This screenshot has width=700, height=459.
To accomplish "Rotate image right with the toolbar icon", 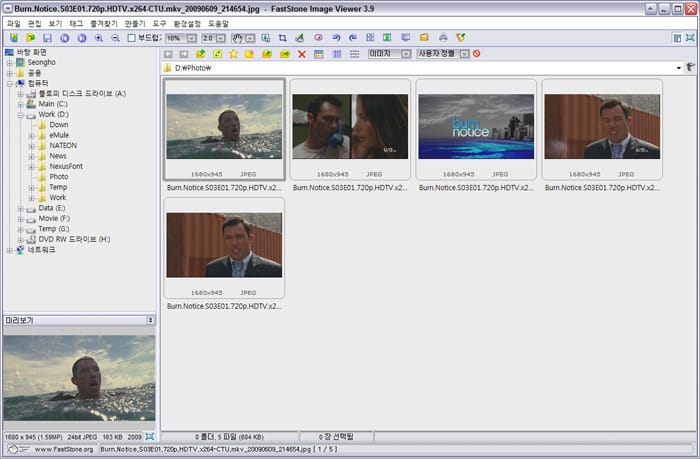I will point(353,38).
